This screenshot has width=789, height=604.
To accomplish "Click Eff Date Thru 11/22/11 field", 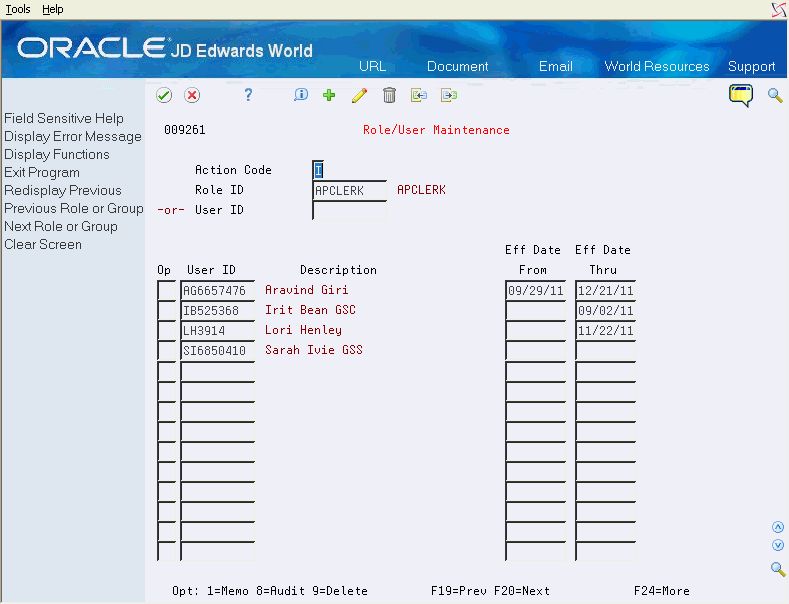I will pos(606,331).
